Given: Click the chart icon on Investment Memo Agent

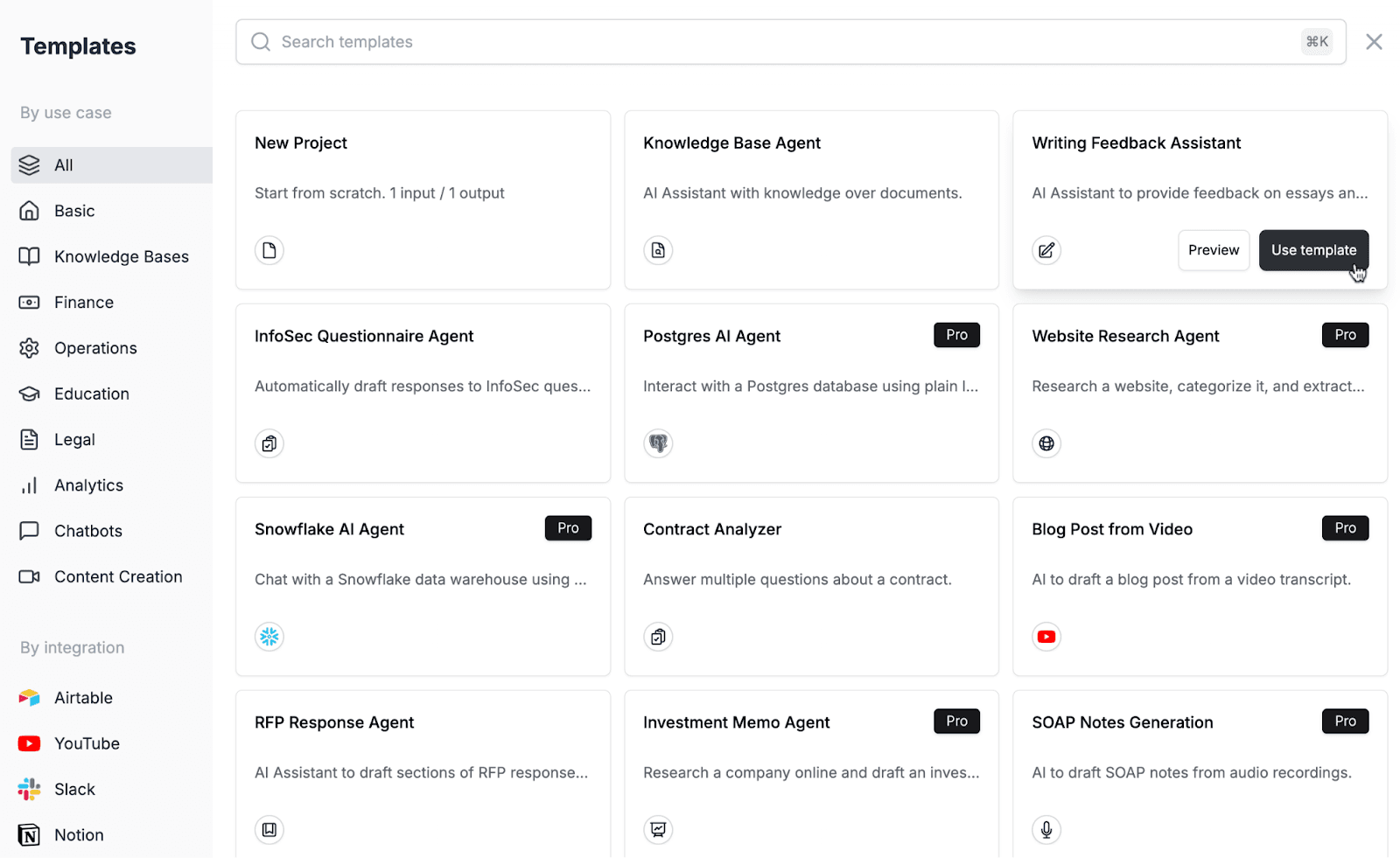Looking at the screenshot, I should tap(658, 830).
